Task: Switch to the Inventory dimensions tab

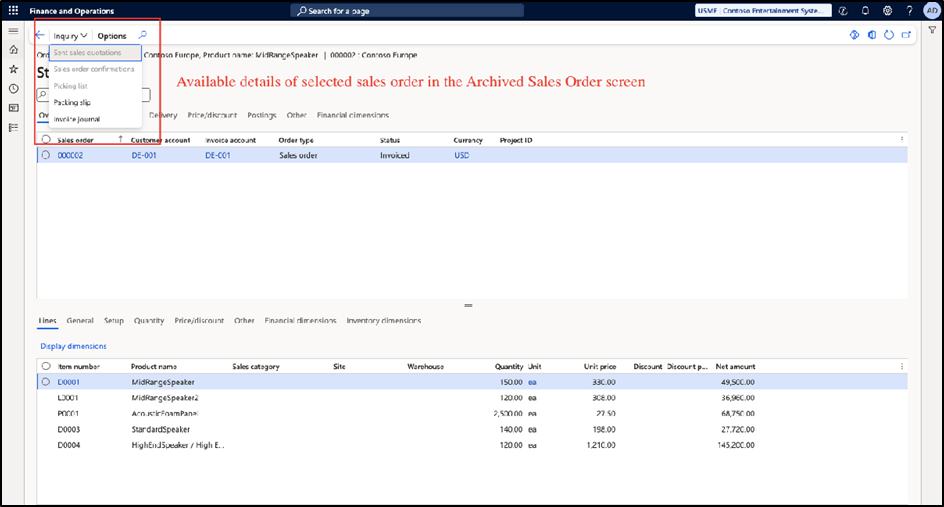Action: pos(383,321)
